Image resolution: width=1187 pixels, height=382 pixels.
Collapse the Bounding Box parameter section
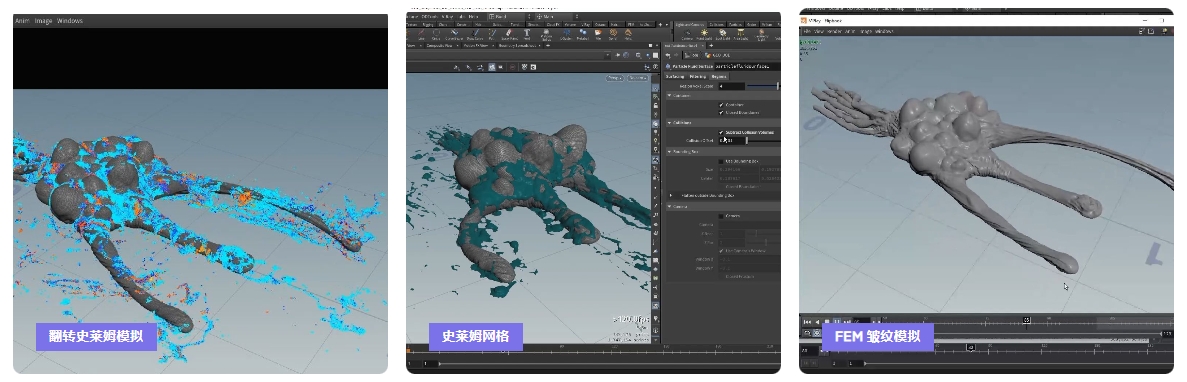coord(669,151)
